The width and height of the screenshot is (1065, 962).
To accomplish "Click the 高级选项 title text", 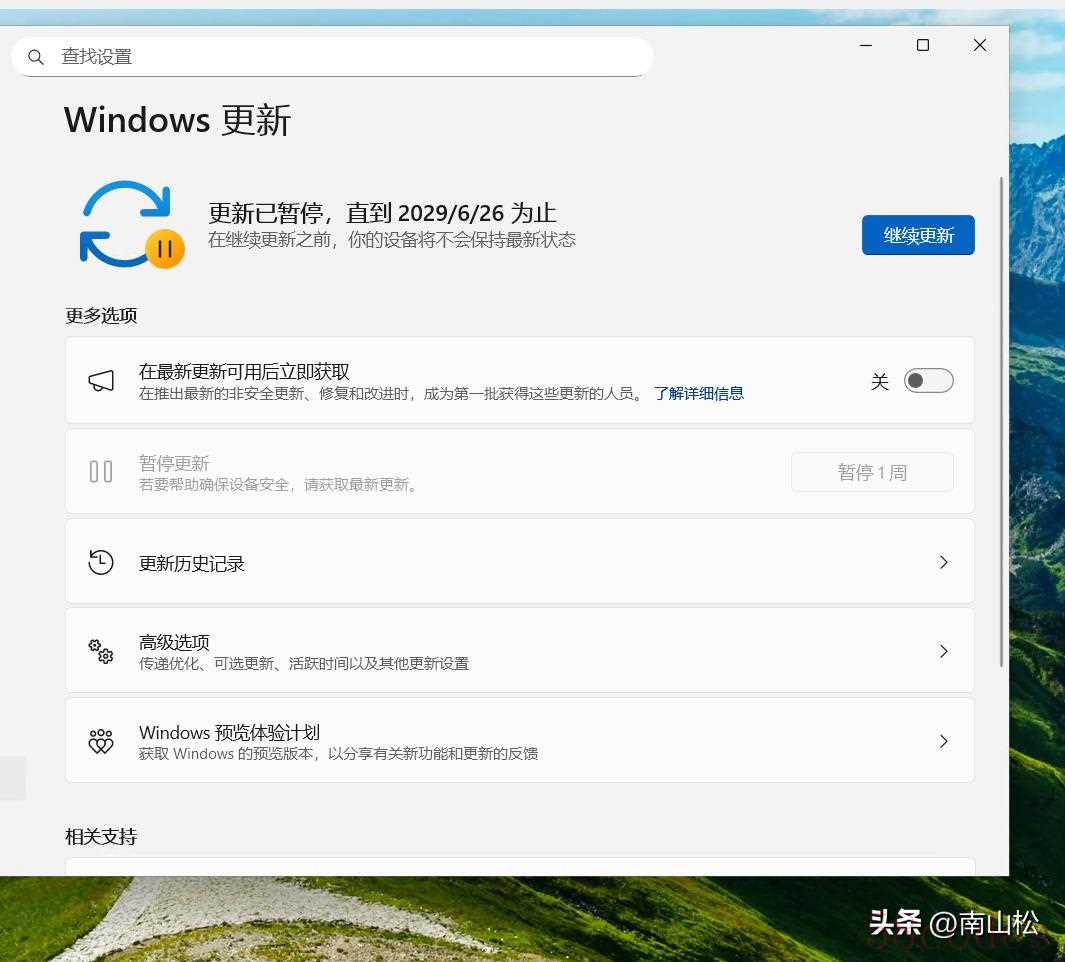I will pyautogui.click(x=174, y=642).
